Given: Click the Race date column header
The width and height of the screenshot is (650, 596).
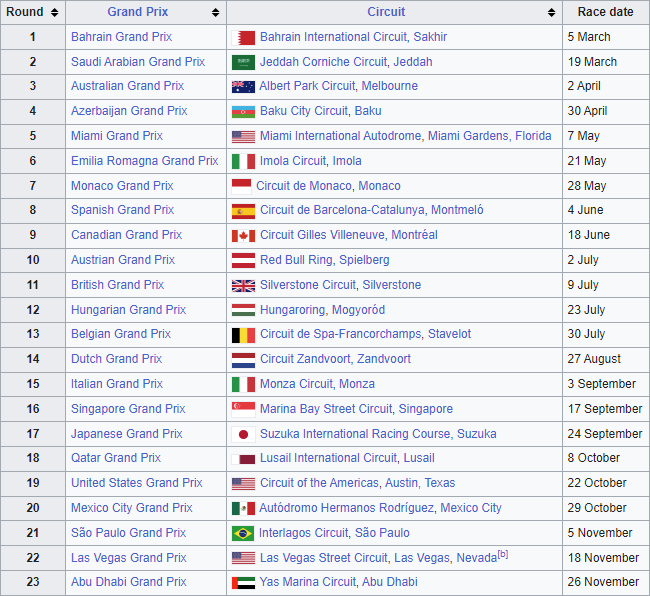Looking at the screenshot, I should point(605,13).
